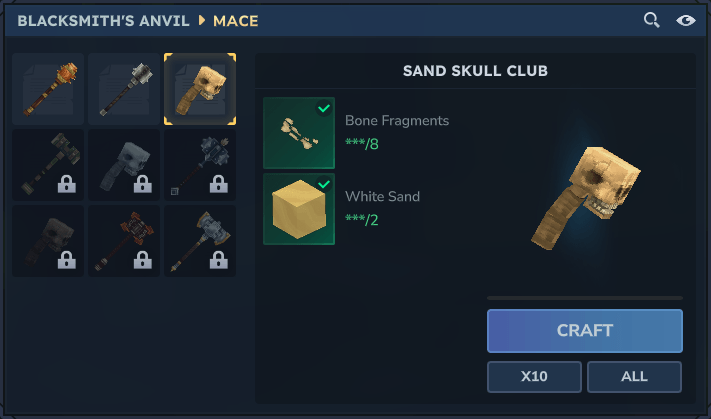The image size is (711, 419).
Task: Choose the locked green stone hammer recipe
Action: pyautogui.click(x=48, y=165)
